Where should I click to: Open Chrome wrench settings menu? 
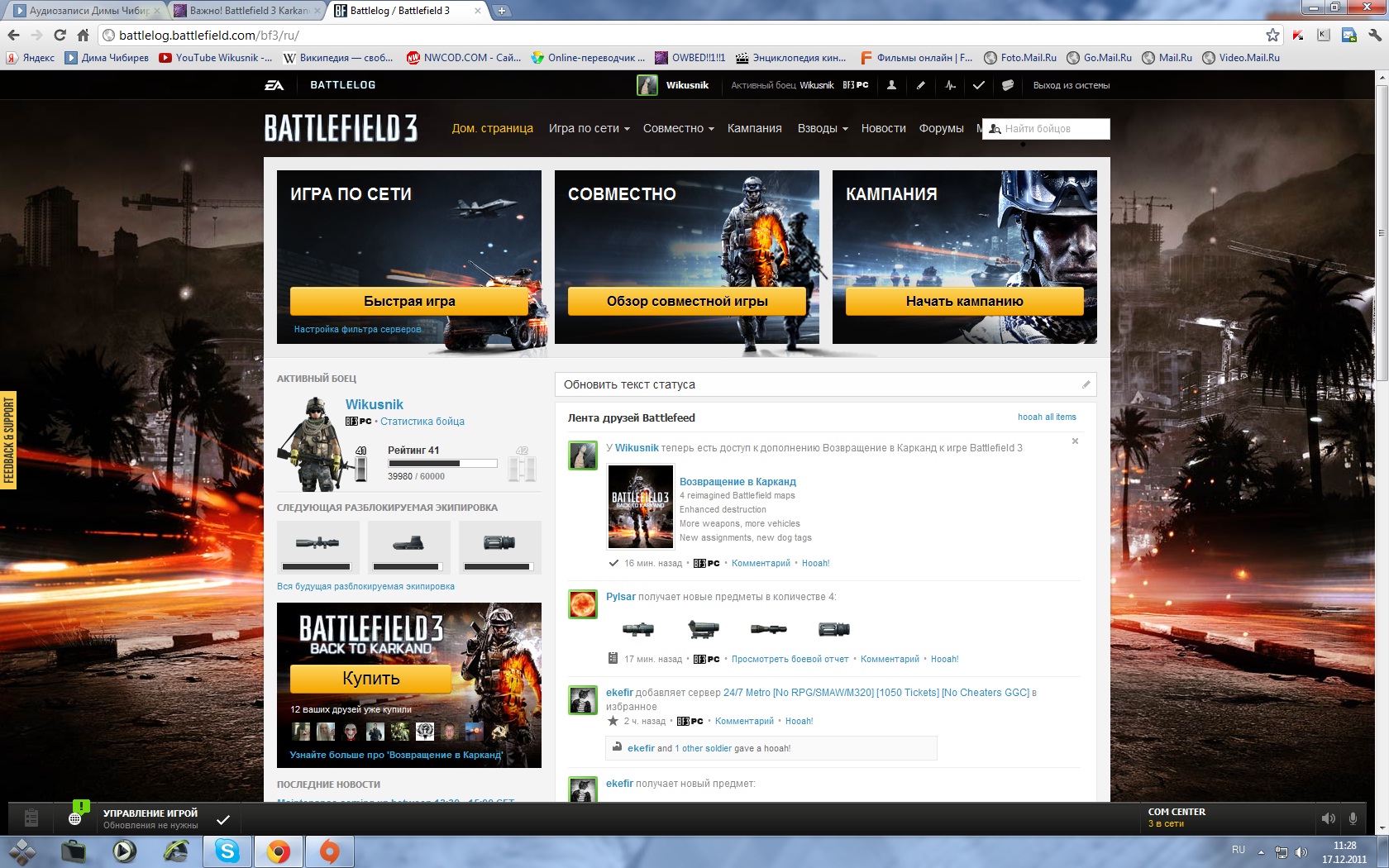[1375, 35]
